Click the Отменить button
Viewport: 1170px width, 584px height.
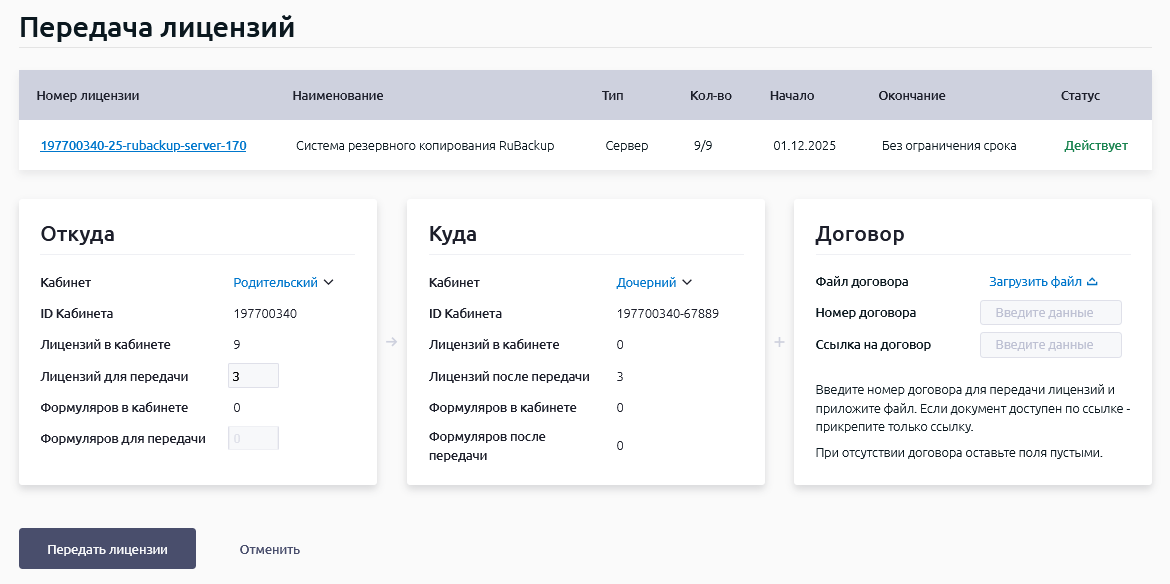coord(269,549)
